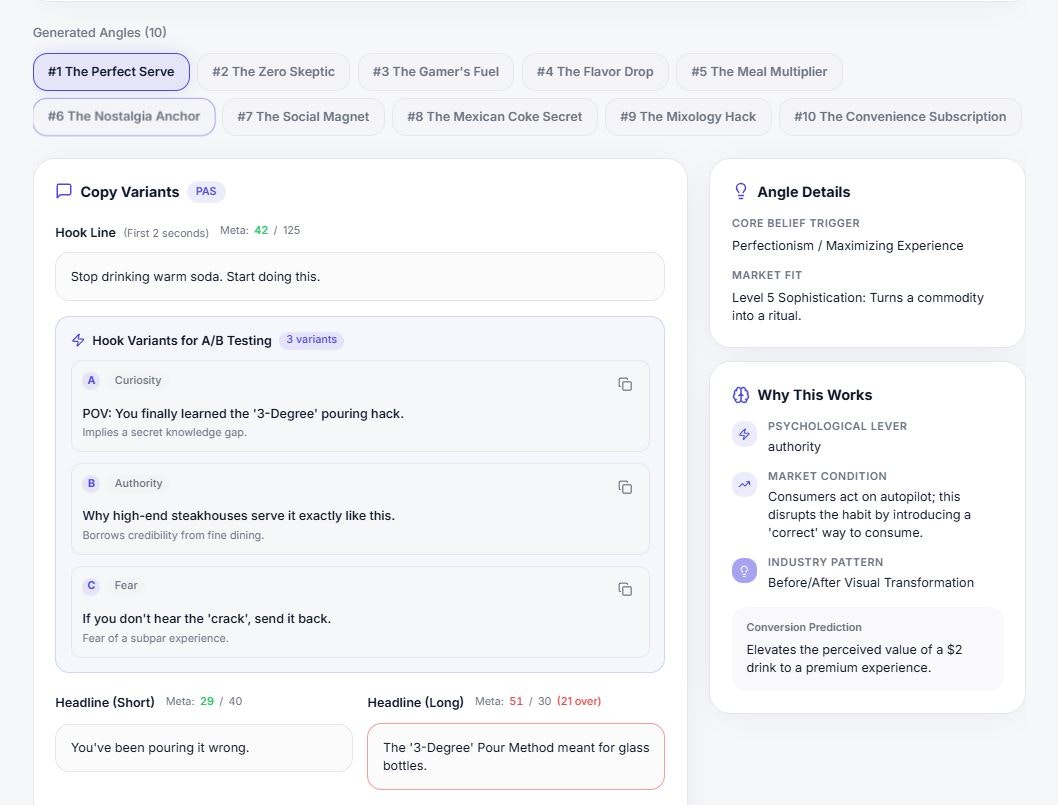Click the Copy Variants chat bubble icon

click(63, 191)
